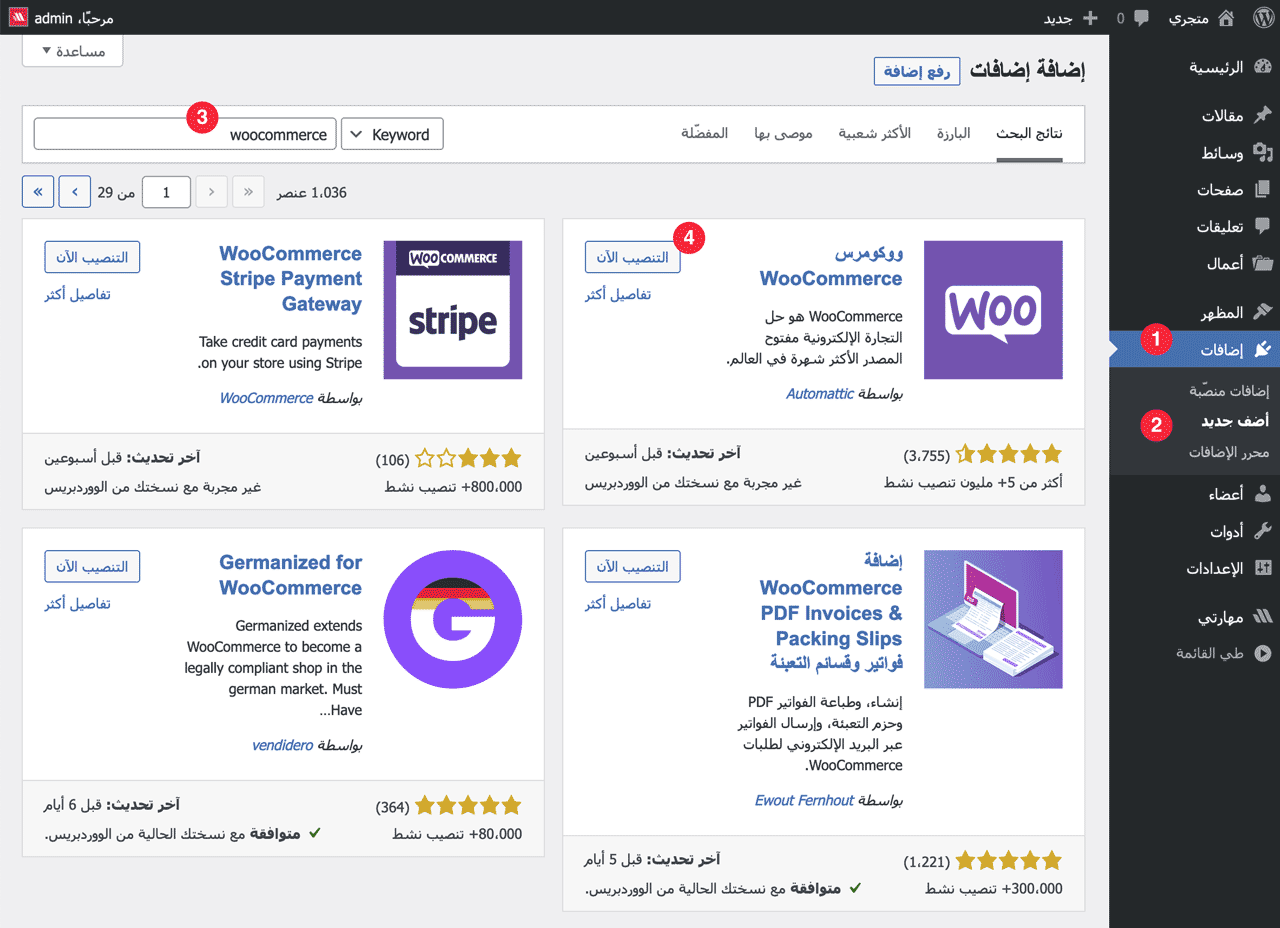Click the المظهر appearance brush icon

coord(1262,311)
